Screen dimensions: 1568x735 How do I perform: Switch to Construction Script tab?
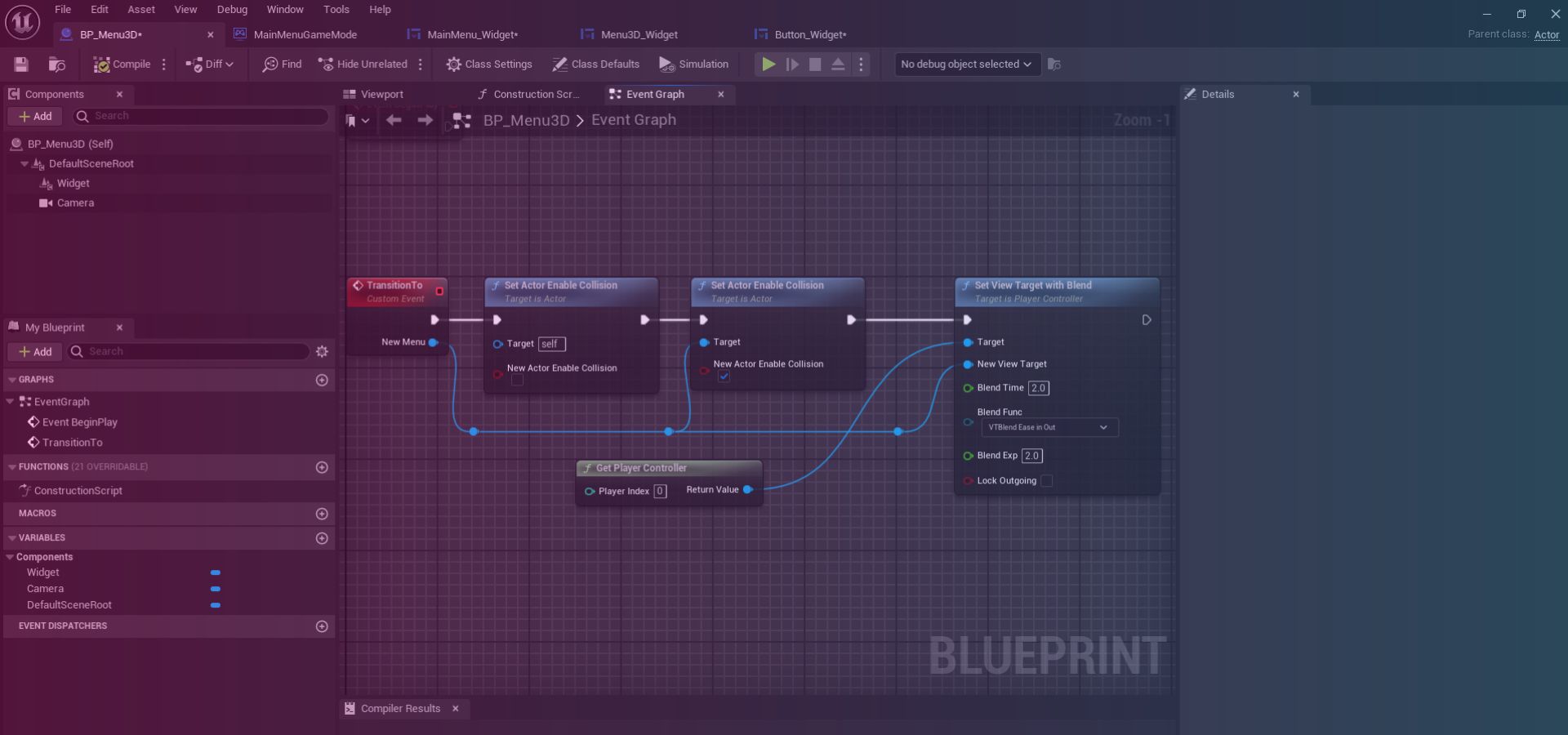coord(536,95)
